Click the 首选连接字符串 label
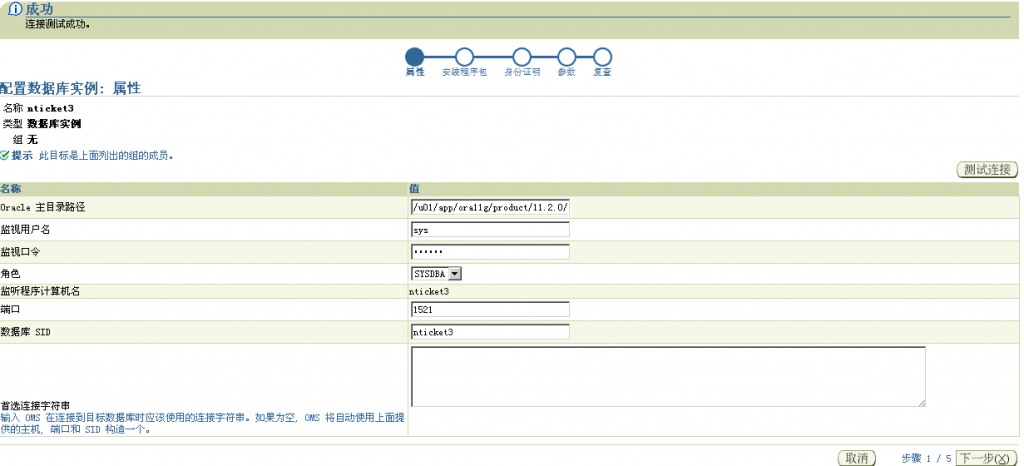 point(35,406)
